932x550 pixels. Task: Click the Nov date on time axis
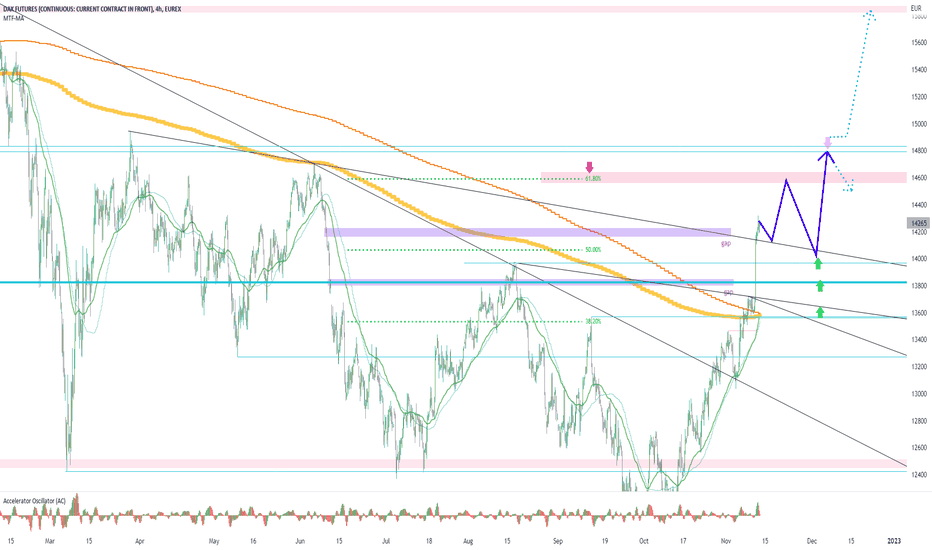726,541
